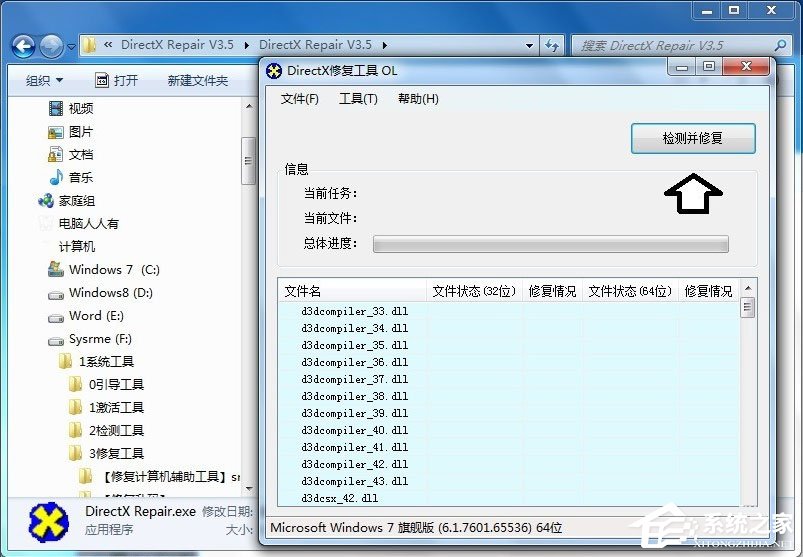Click the file list vertical scrollbar
This screenshot has width=803, height=557.
(x=747, y=400)
